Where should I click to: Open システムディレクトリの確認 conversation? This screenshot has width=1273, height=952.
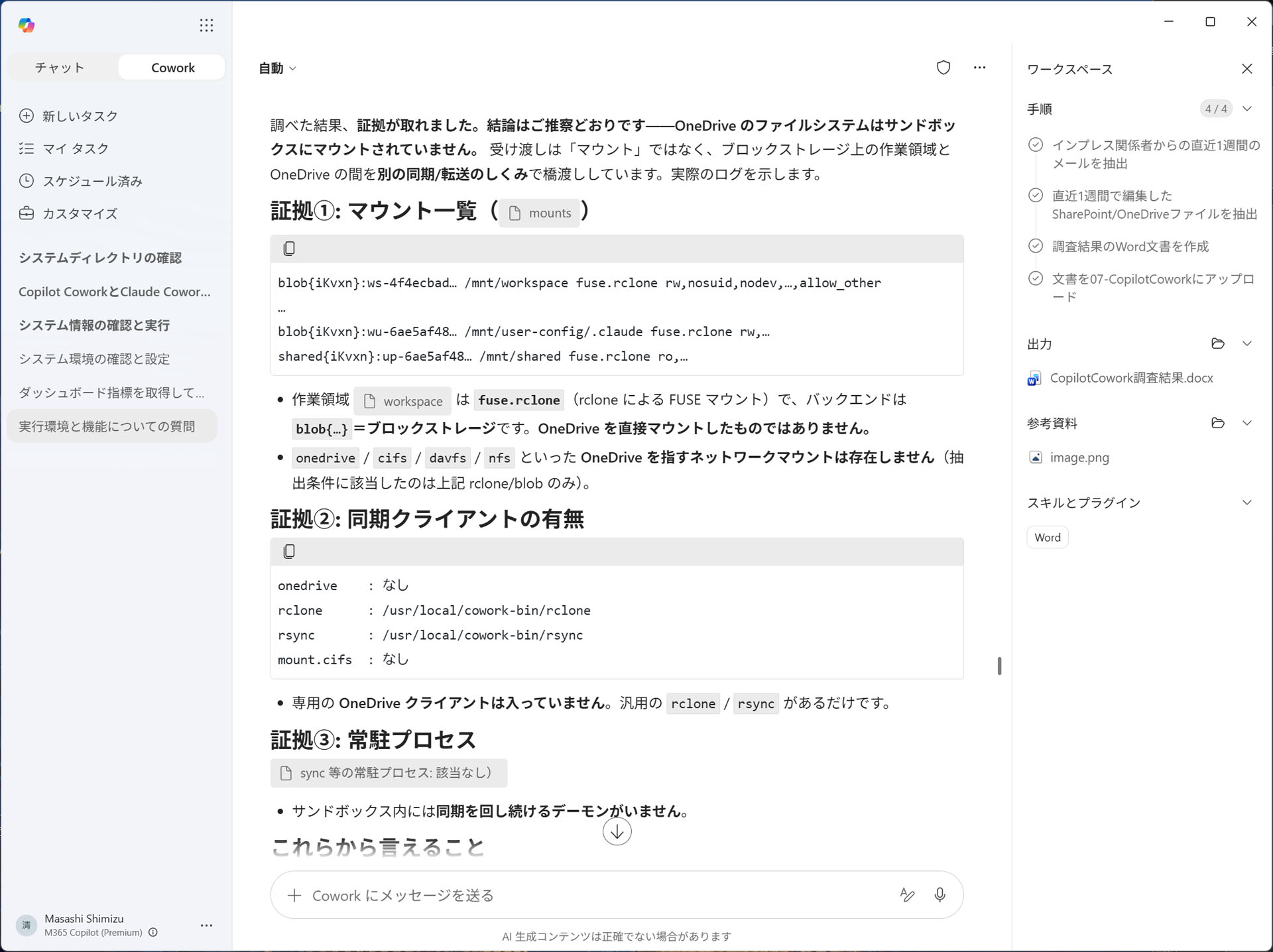(x=100, y=258)
